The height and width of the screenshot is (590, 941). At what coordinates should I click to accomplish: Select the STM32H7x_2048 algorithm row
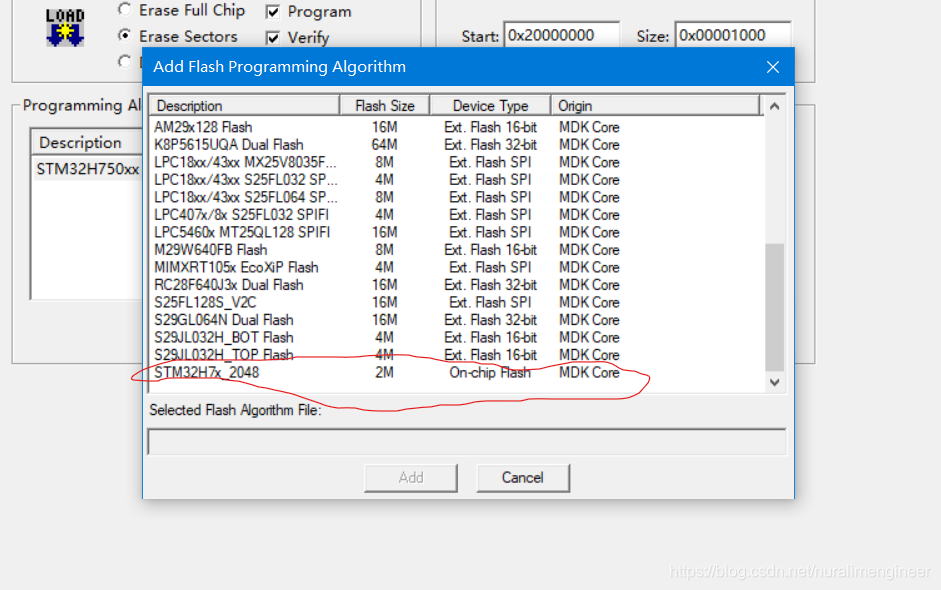(457, 372)
